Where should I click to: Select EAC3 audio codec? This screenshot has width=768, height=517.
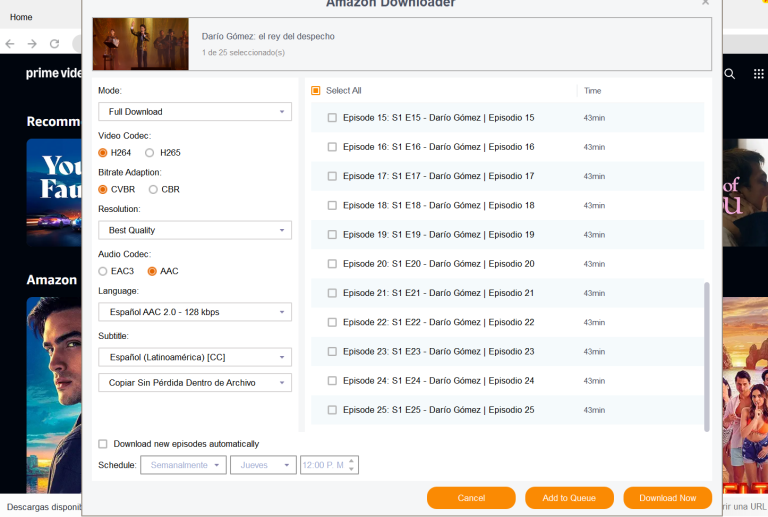point(103,271)
